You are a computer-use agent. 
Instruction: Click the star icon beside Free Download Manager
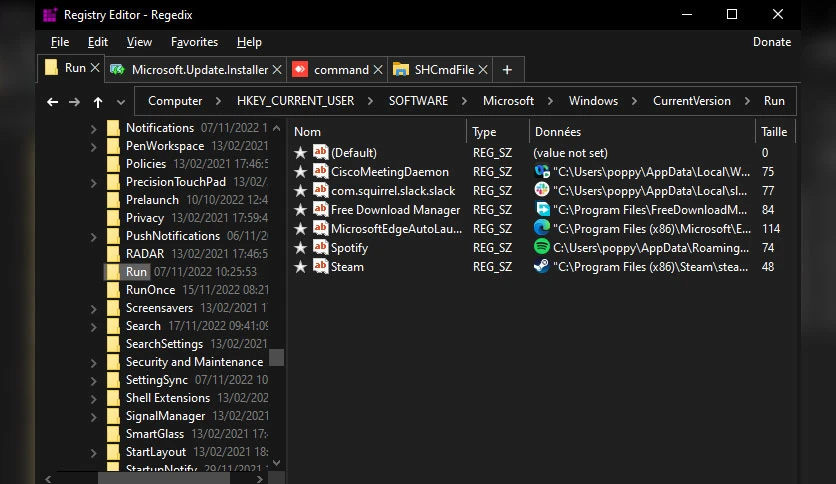300,209
